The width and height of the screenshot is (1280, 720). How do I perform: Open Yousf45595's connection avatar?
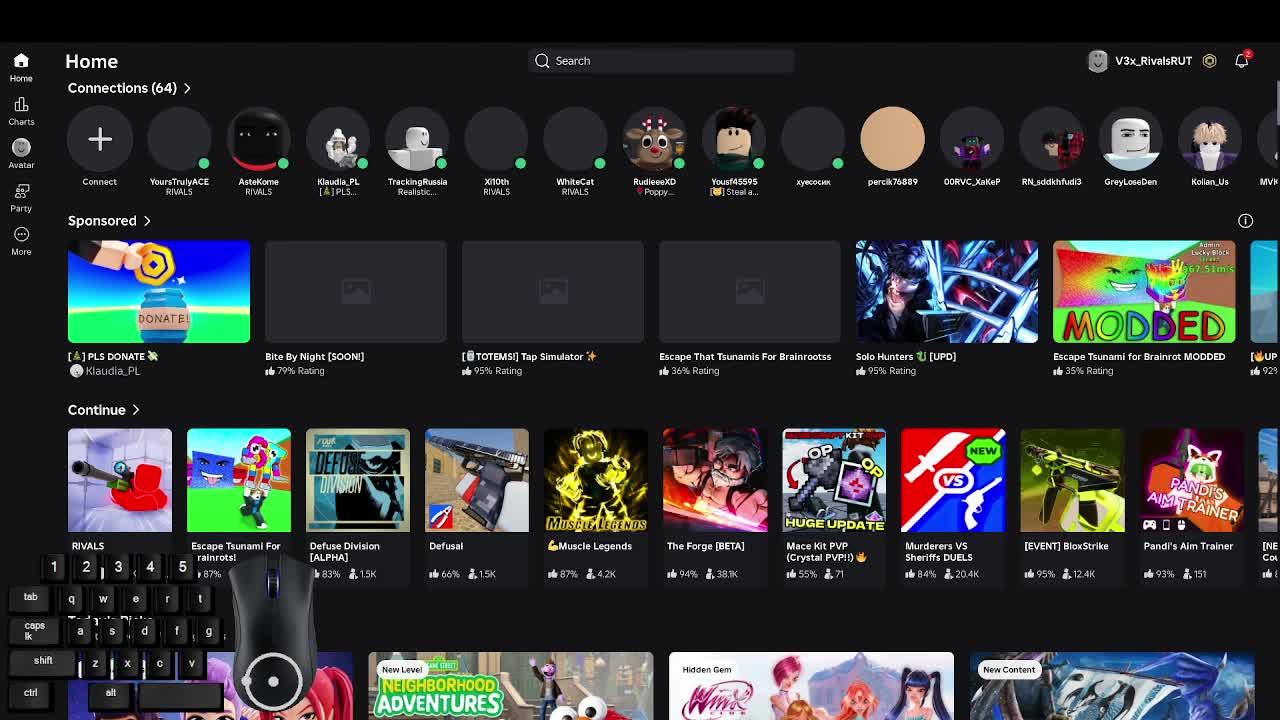pyautogui.click(x=734, y=139)
